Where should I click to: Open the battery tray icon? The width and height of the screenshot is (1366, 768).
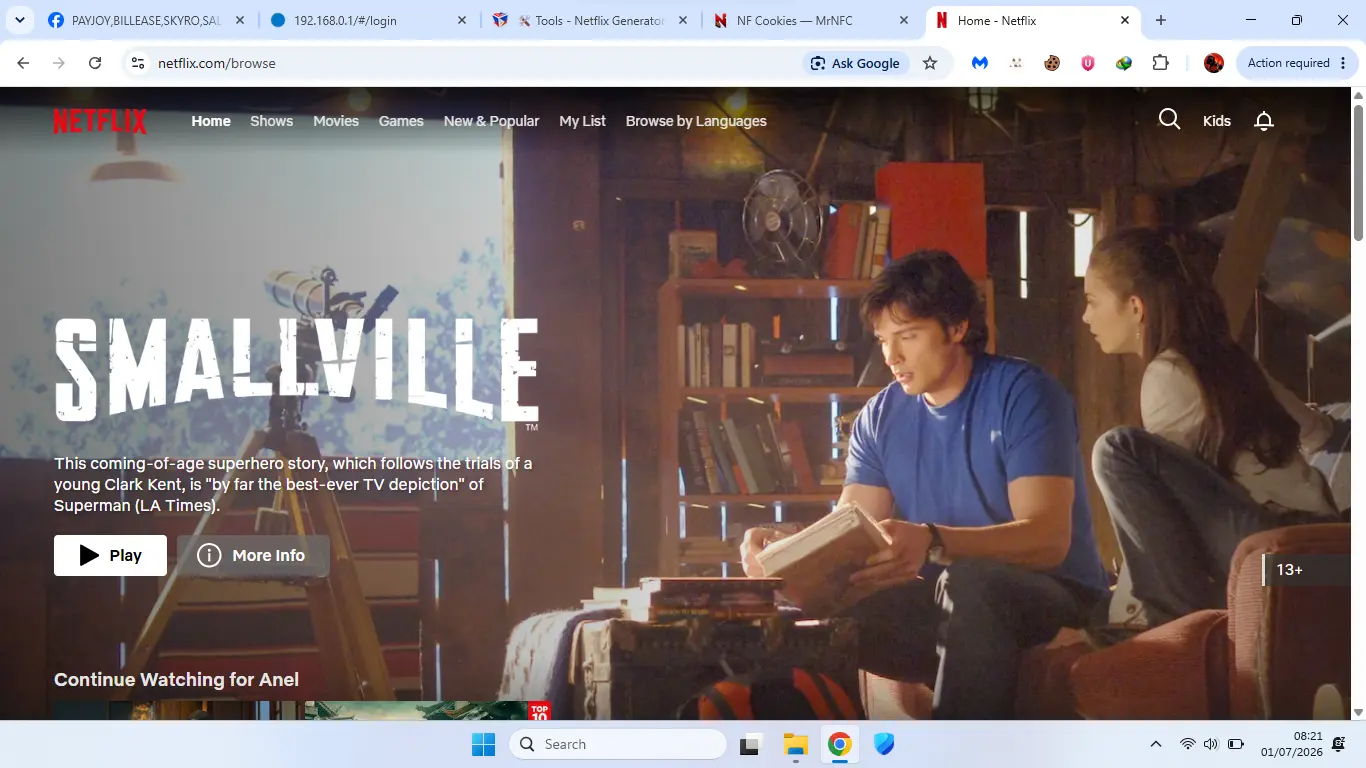[x=1236, y=744]
